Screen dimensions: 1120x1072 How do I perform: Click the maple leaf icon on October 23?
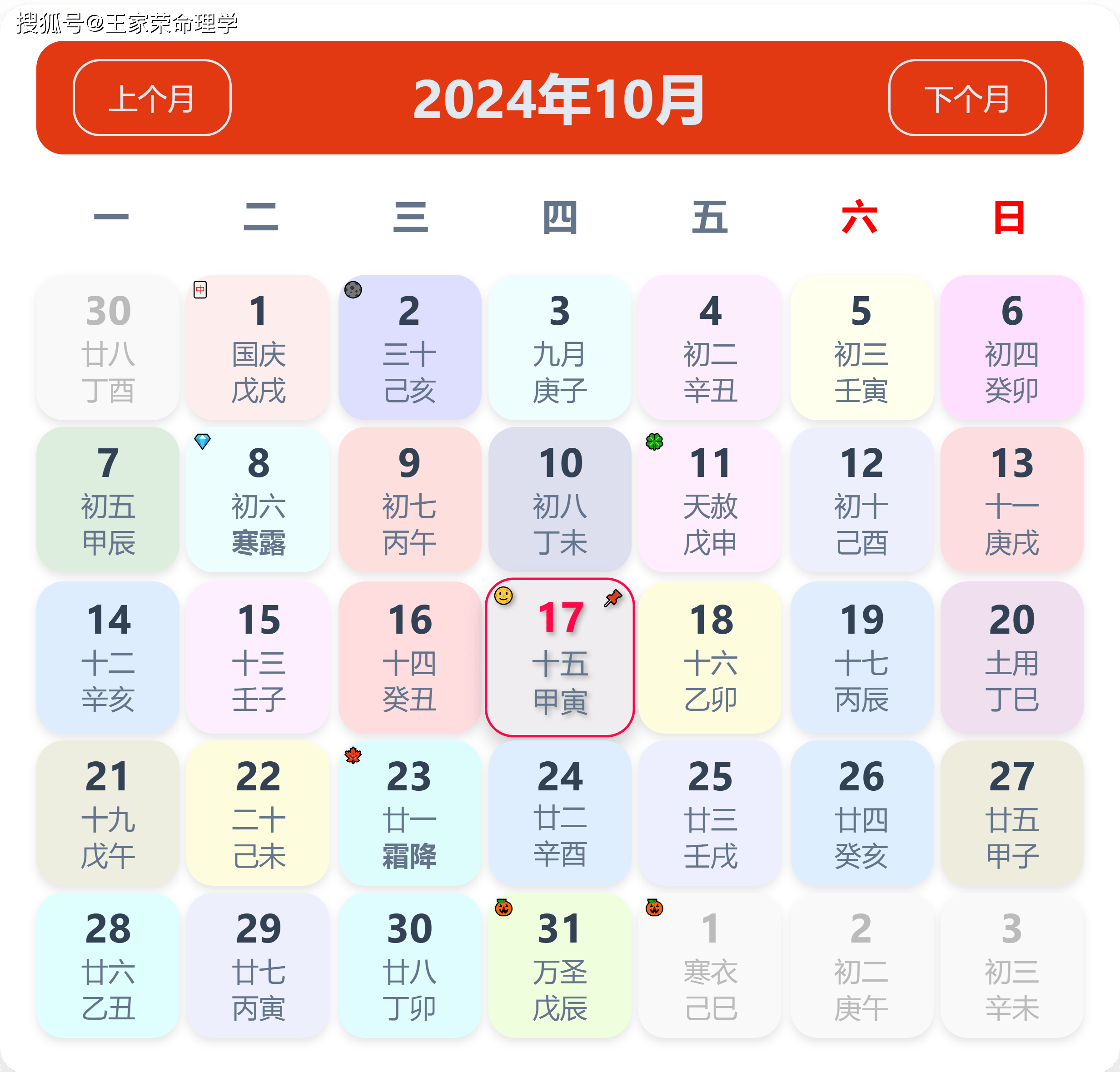pyautogui.click(x=353, y=755)
